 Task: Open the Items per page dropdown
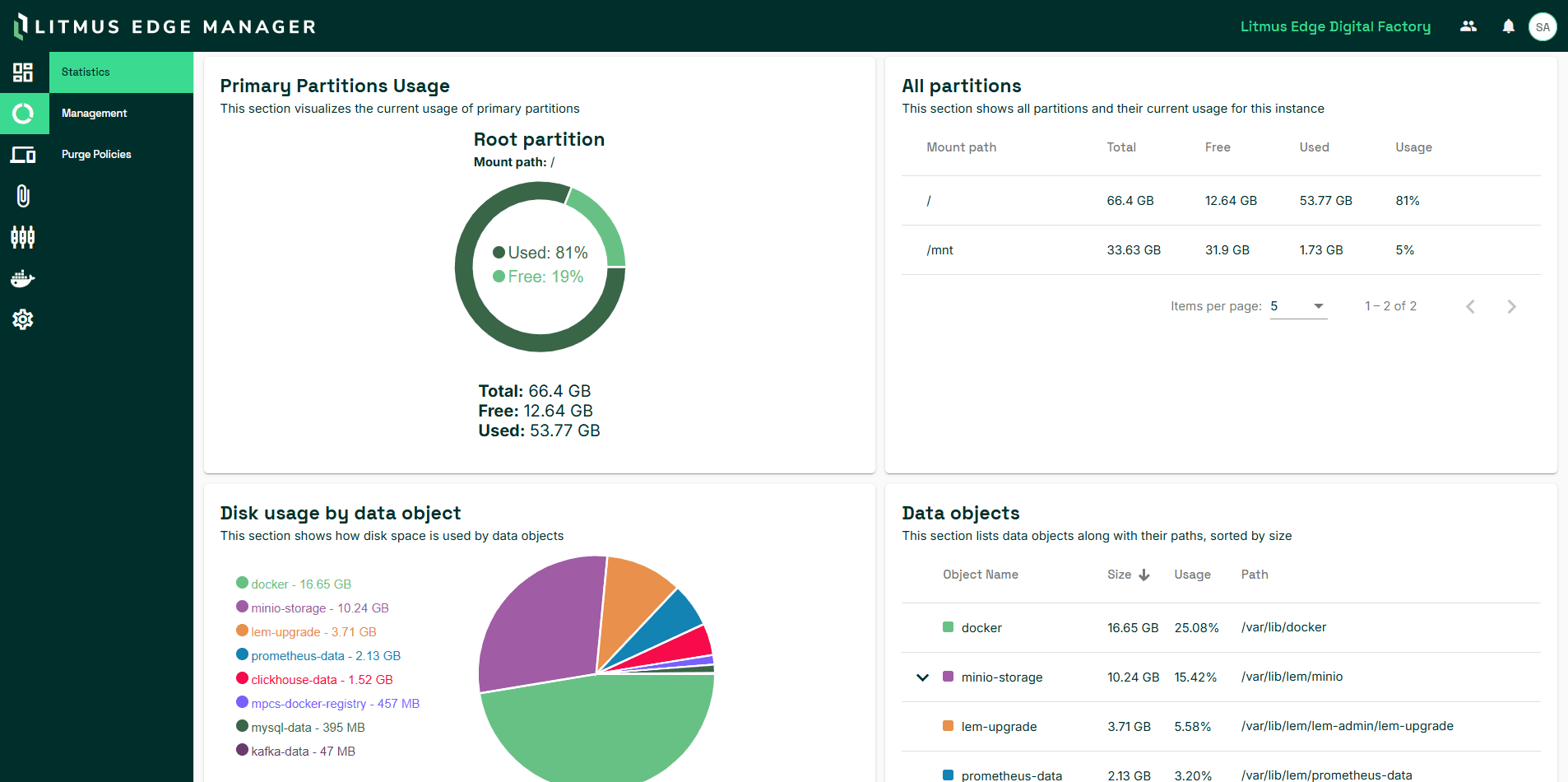(x=1298, y=305)
